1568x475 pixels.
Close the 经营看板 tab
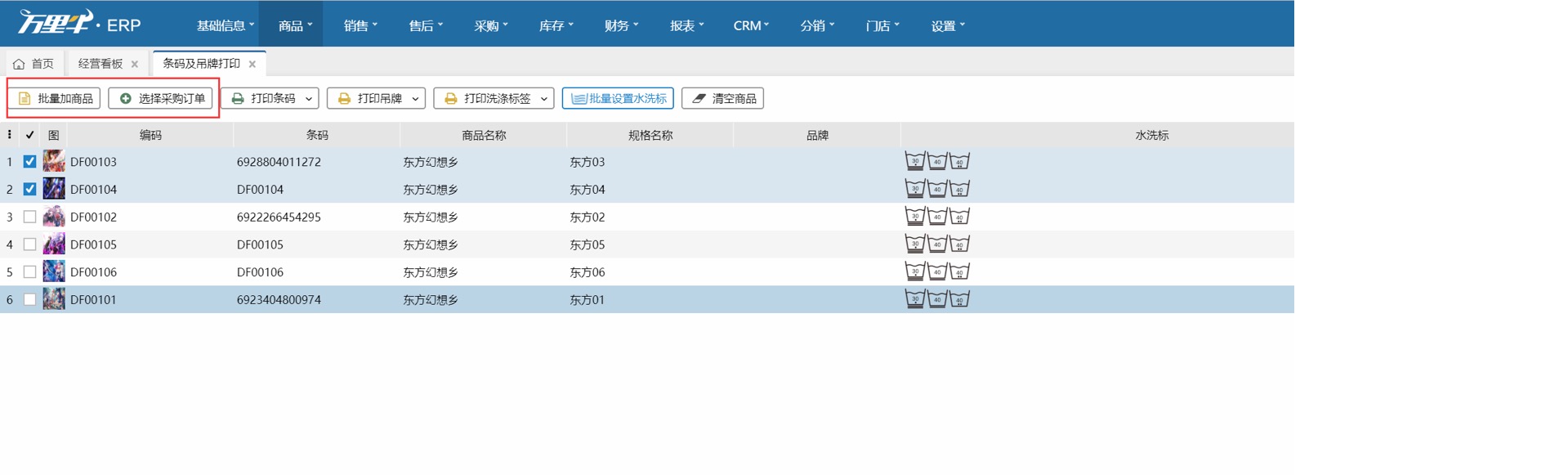click(x=135, y=64)
